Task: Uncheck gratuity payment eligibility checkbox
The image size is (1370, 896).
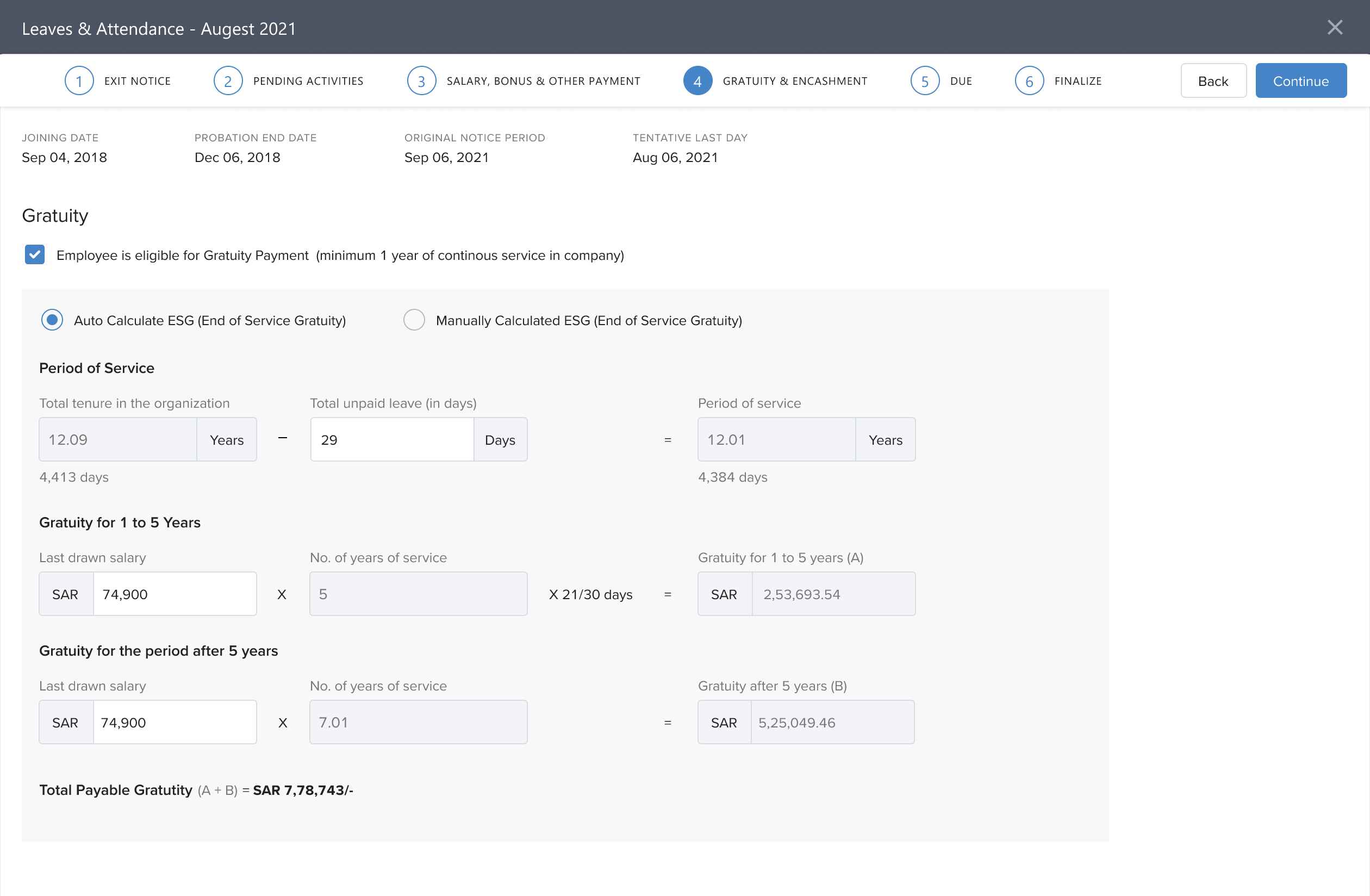Action: (x=35, y=254)
